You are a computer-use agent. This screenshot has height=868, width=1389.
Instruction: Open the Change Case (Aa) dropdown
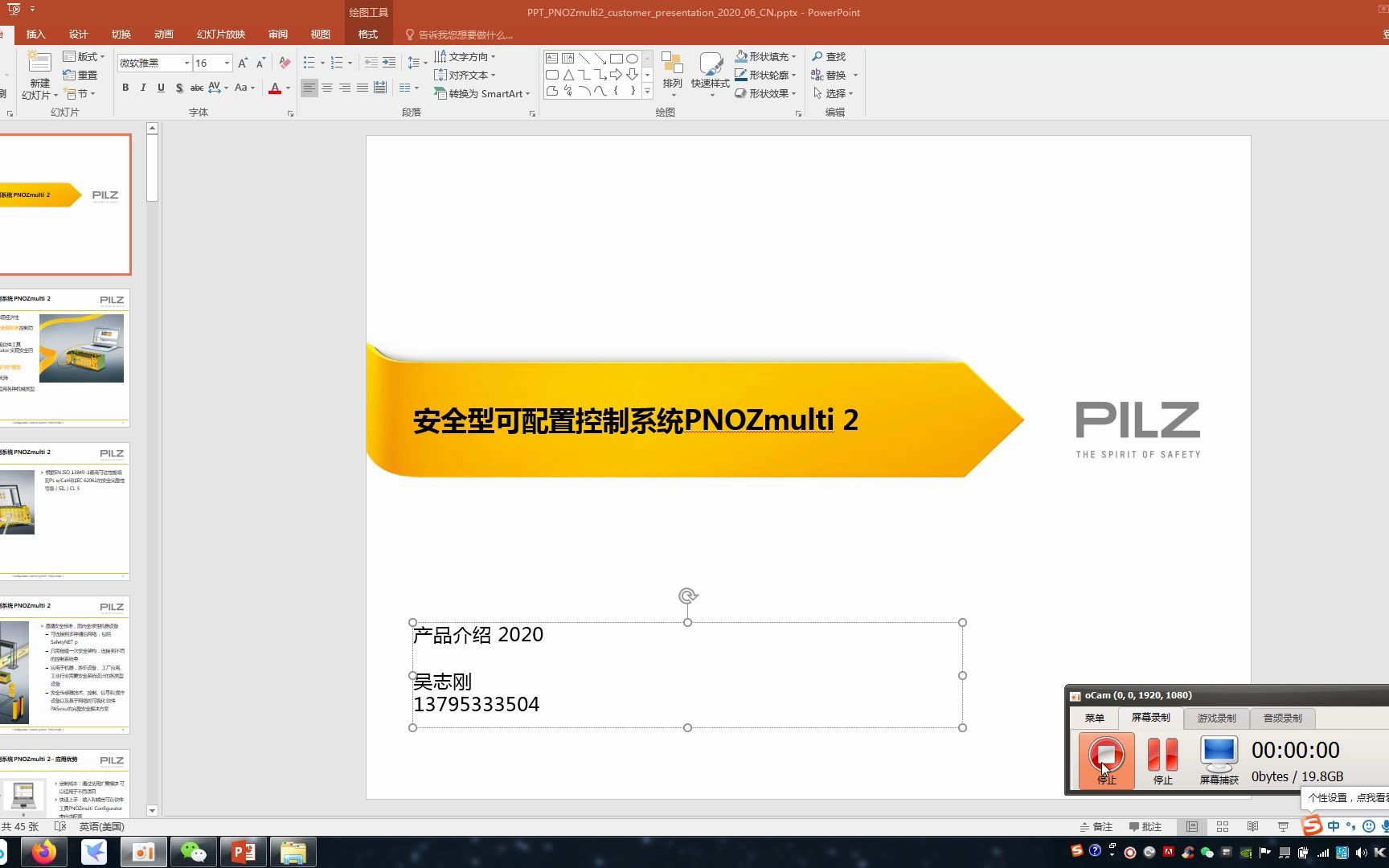coord(244,88)
